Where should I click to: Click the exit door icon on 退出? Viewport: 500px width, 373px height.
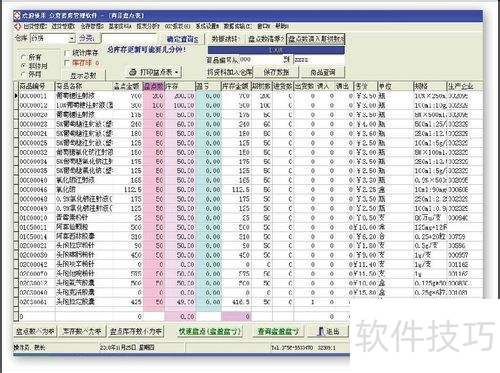[321, 331]
